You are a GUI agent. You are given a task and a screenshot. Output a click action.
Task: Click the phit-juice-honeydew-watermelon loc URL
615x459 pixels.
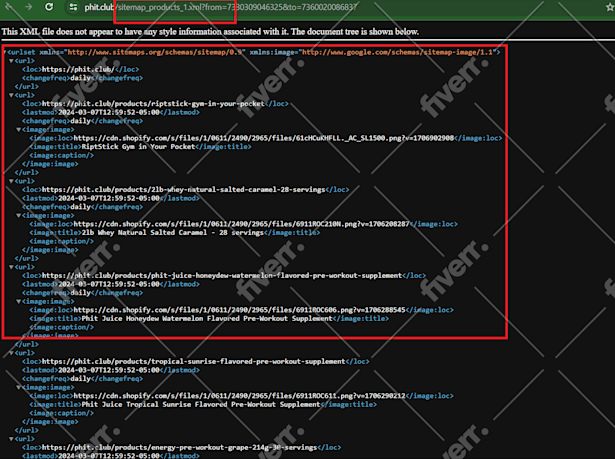pos(222,275)
